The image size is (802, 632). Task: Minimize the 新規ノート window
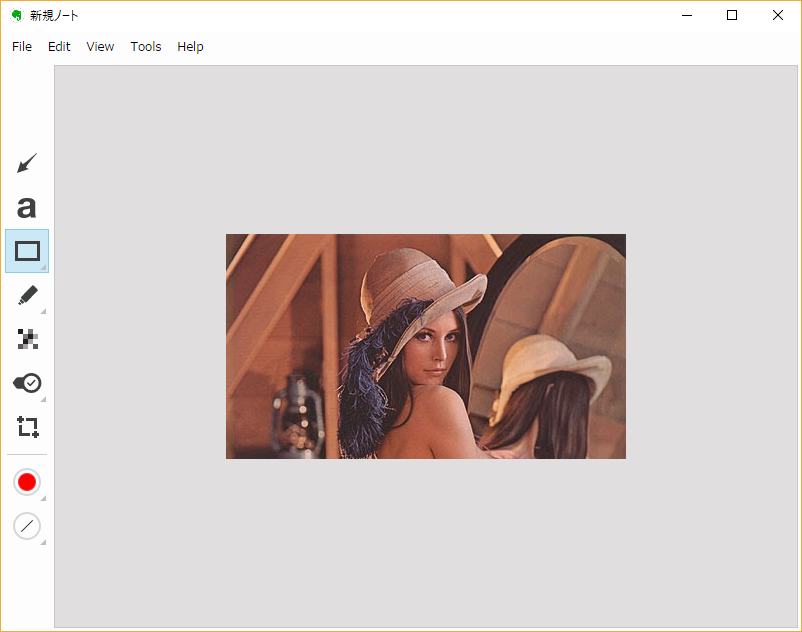[687, 15]
